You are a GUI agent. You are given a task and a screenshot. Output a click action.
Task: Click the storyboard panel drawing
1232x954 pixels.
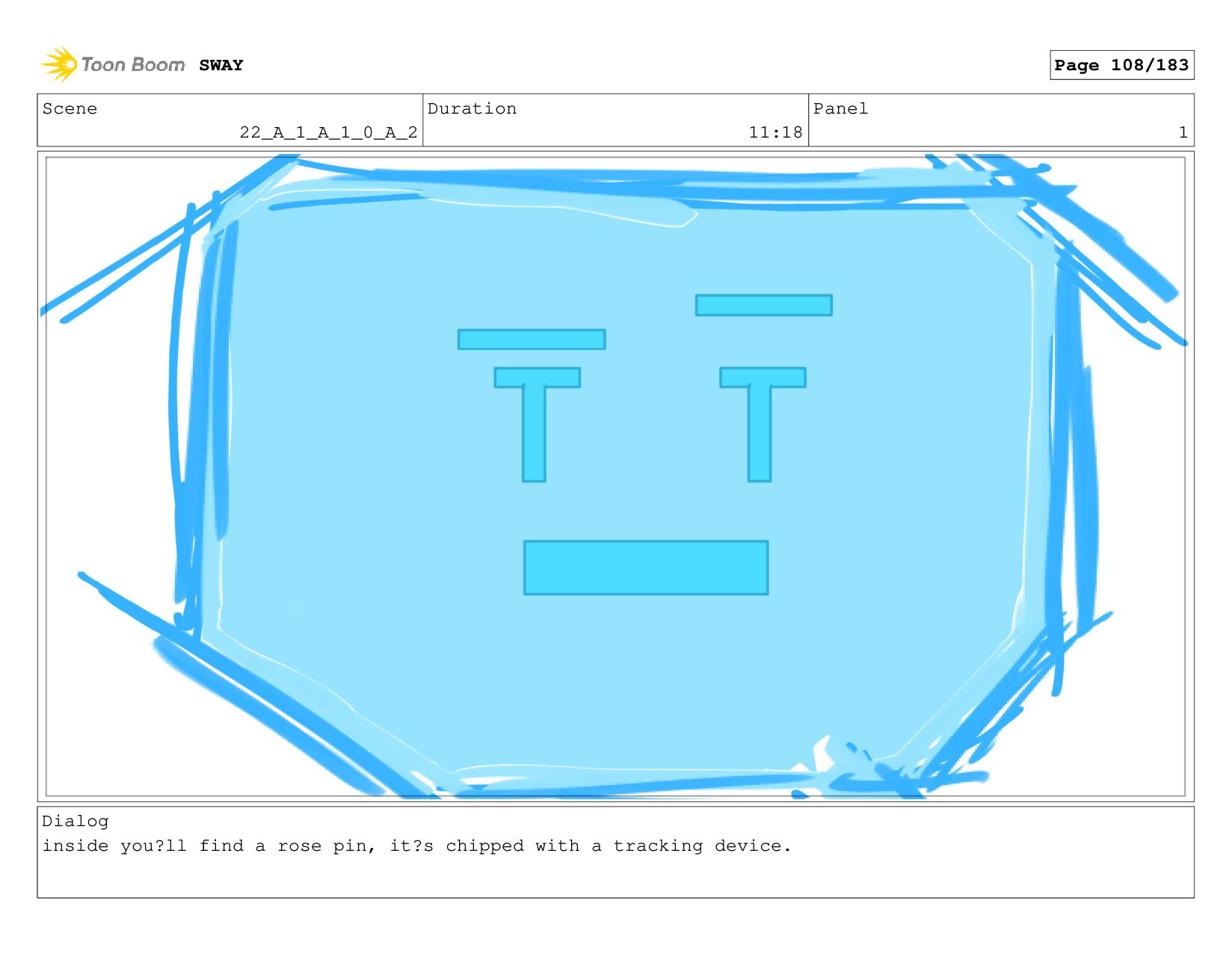click(615, 476)
